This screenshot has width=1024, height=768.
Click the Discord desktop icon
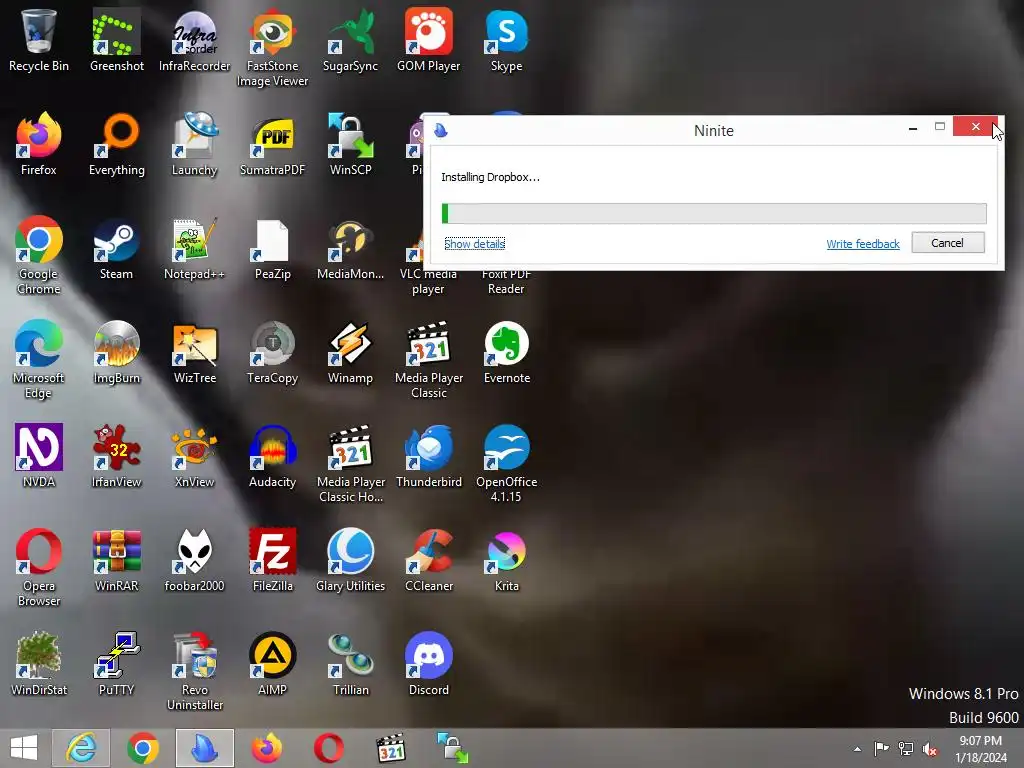[428, 664]
